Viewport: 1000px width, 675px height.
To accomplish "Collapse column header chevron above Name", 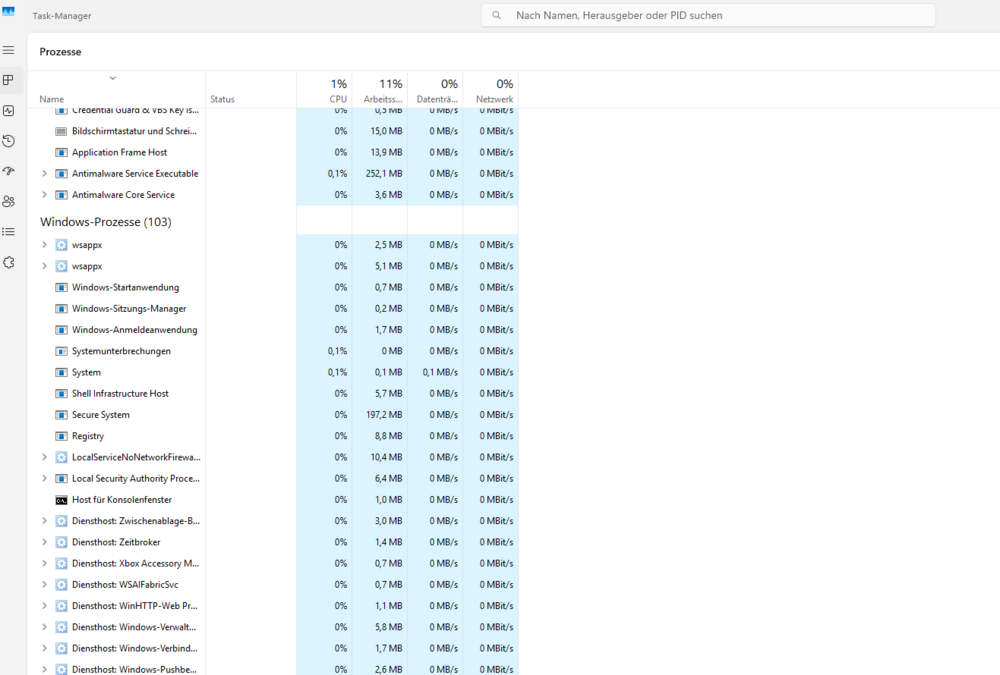I will [x=113, y=78].
